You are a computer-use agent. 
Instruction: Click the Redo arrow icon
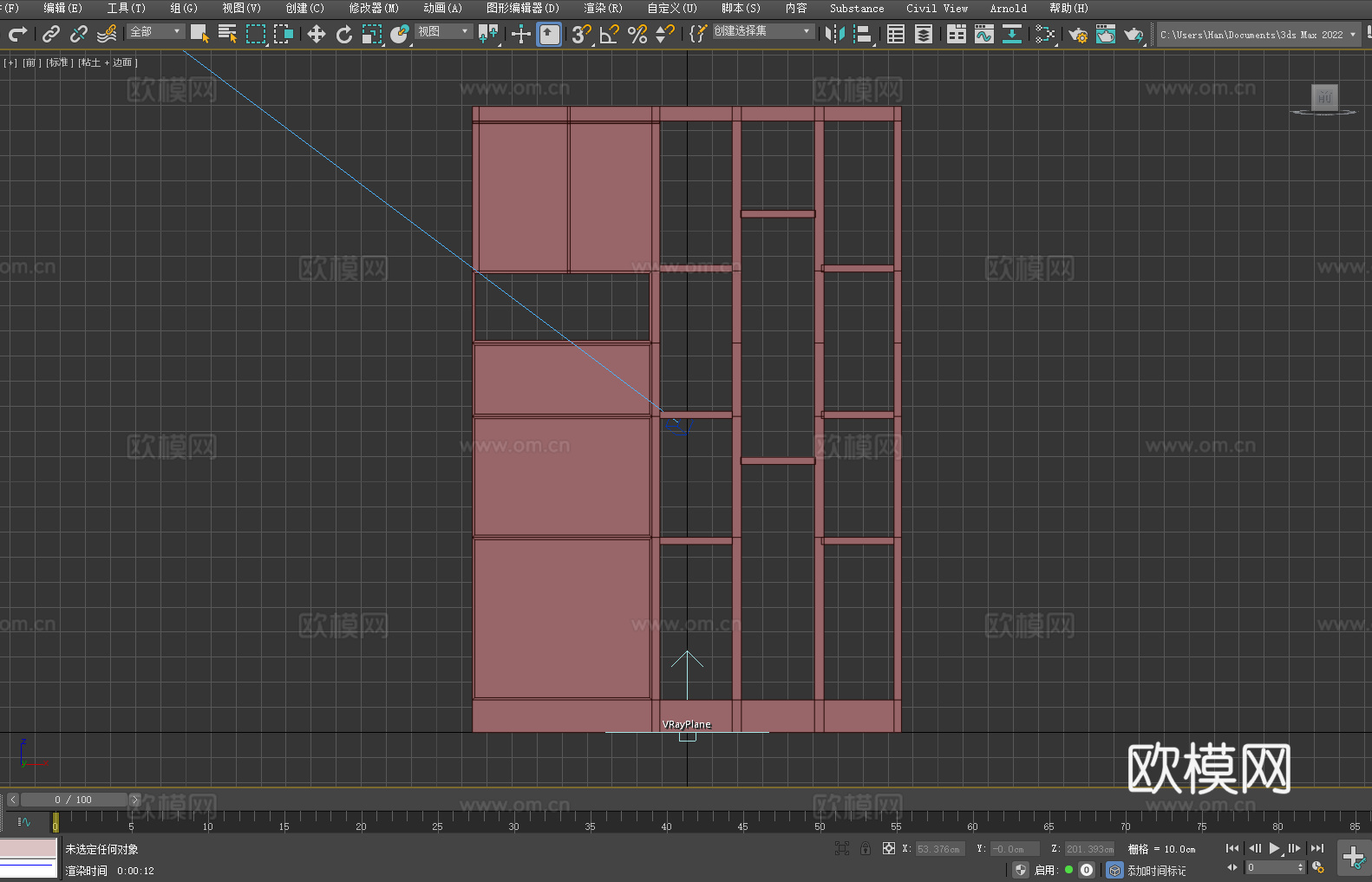(17, 34)
